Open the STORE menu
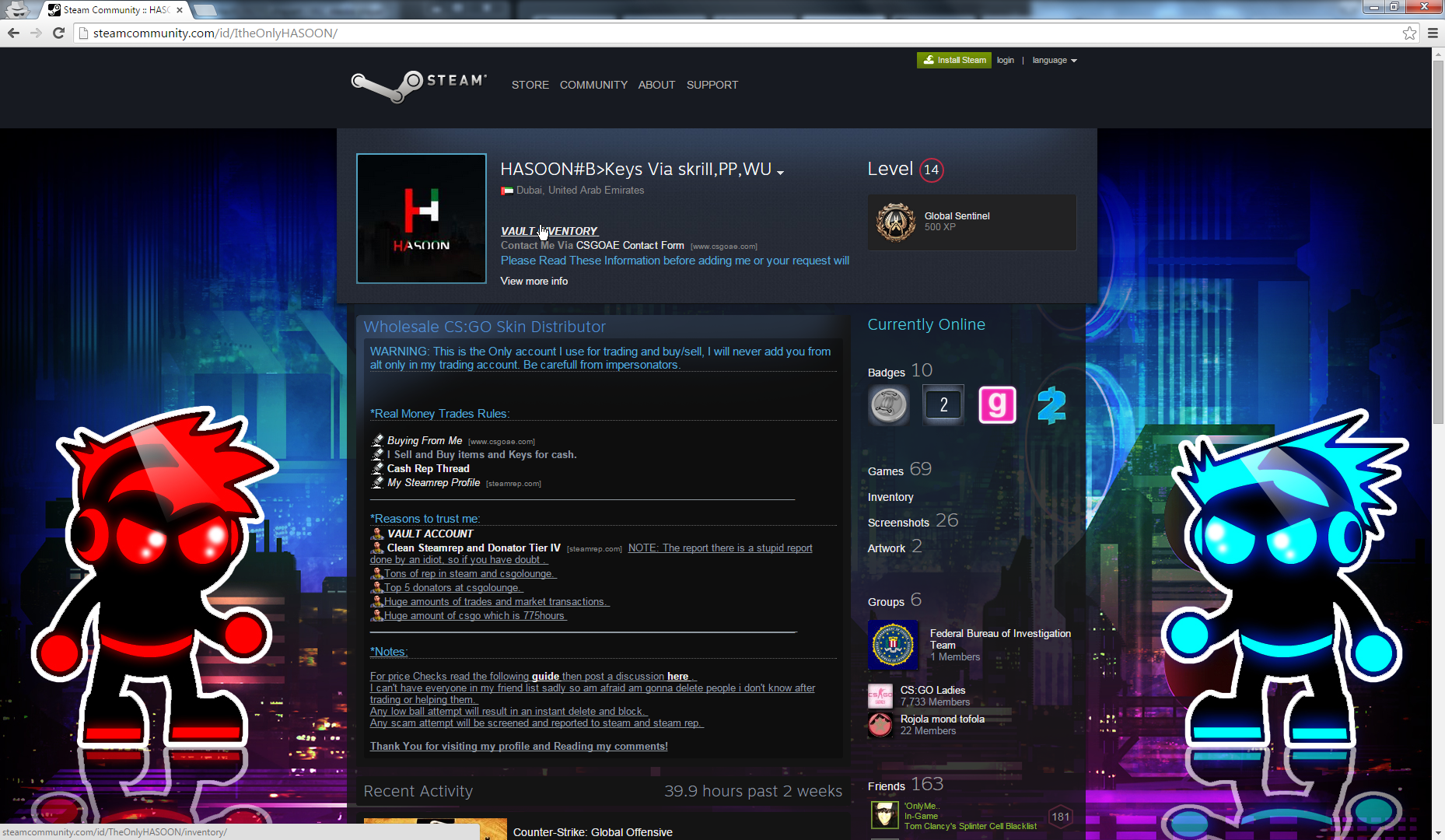 (530, 85)
